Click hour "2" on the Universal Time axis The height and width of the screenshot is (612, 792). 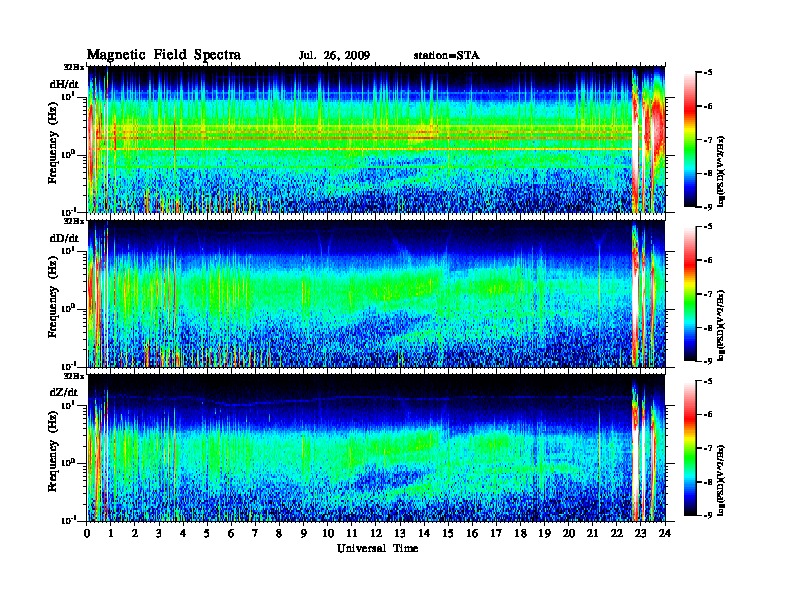[135, 533]
